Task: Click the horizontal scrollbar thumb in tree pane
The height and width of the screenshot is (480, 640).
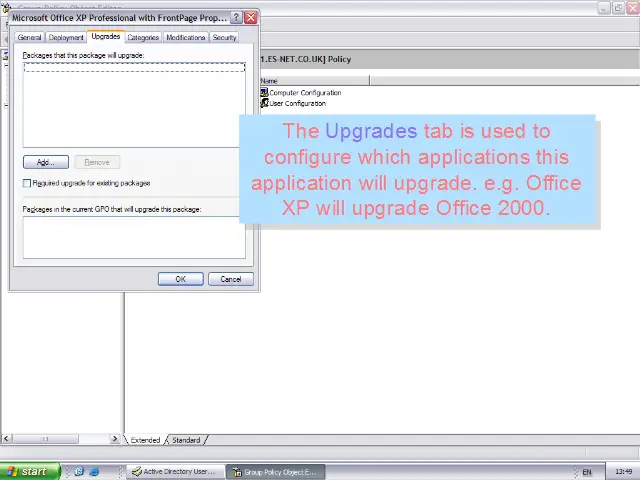Action: pyautogui.click(x=45, y=439)
